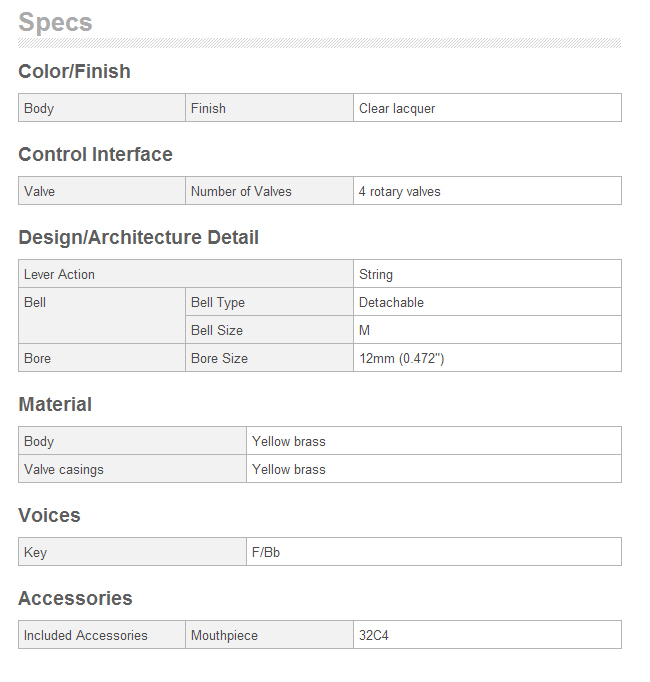Select the F/Bb key value
The width and height of the screenshot is (650, 682).
coord(266,552)
